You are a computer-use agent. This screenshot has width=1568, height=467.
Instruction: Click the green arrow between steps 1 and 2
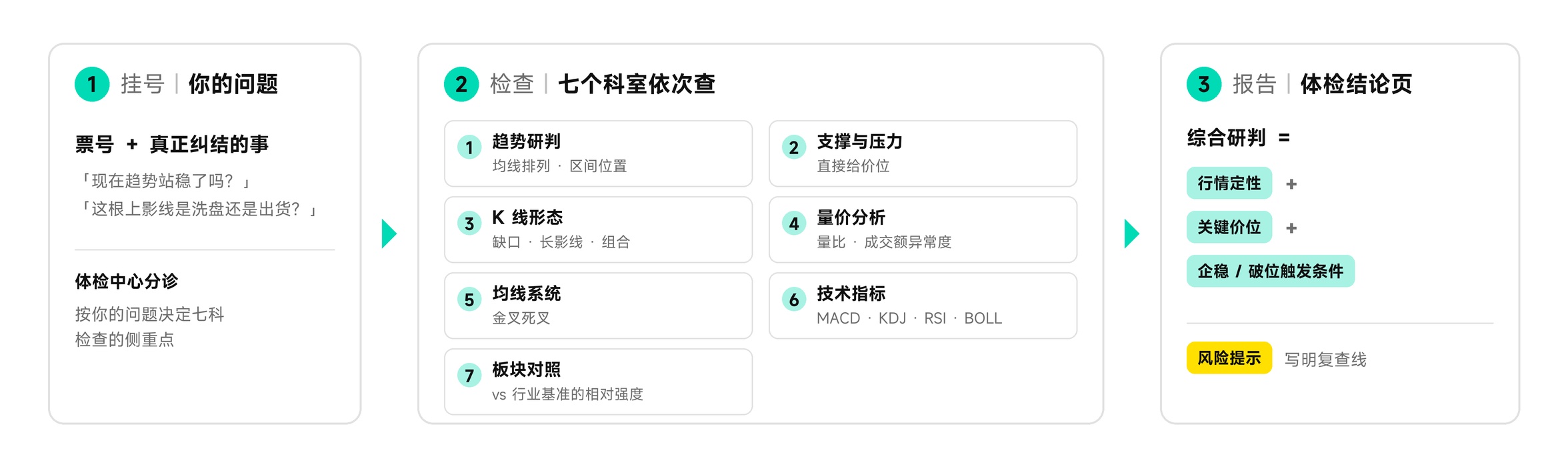389,233
